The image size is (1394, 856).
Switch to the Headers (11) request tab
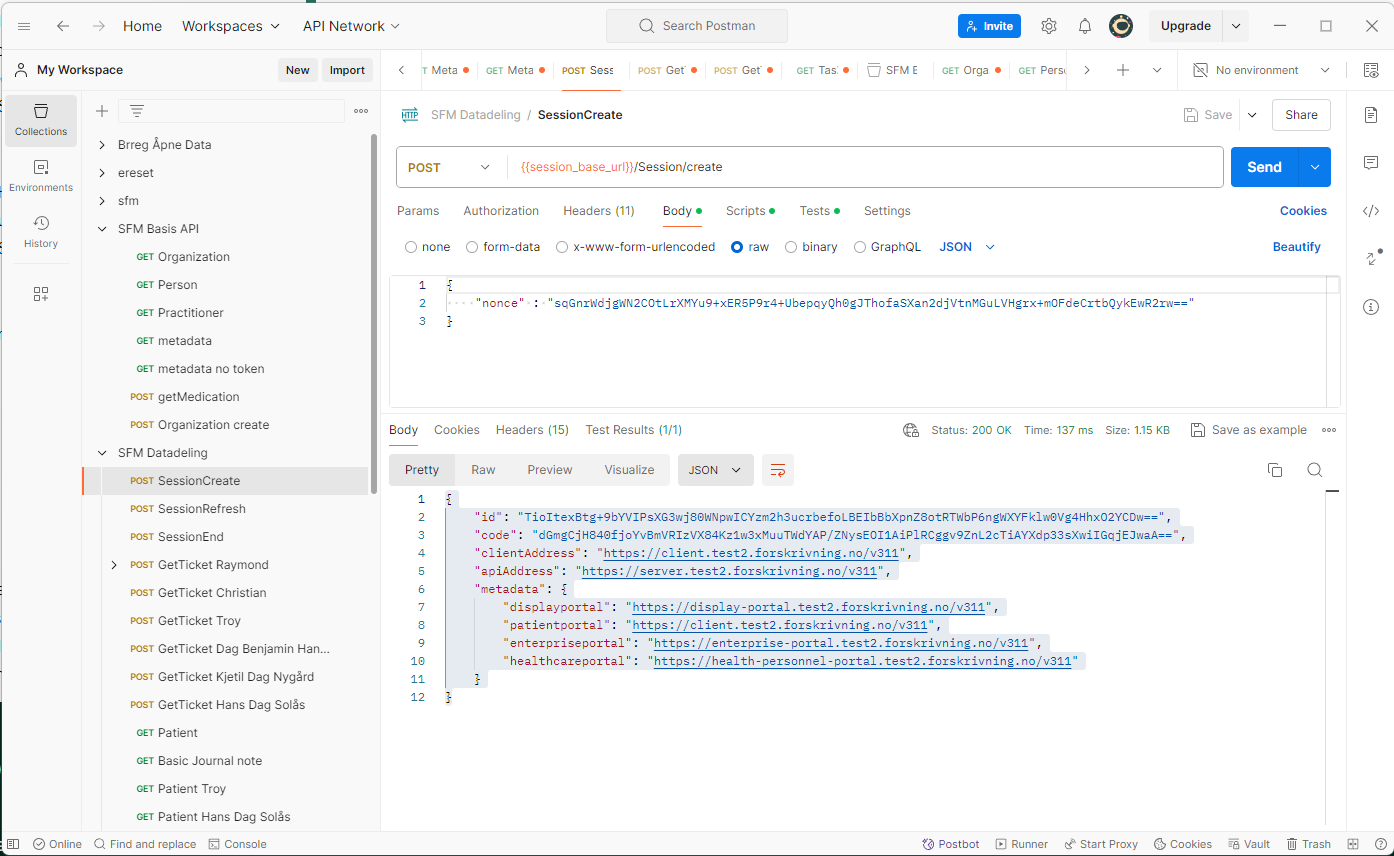coord(599,211)
